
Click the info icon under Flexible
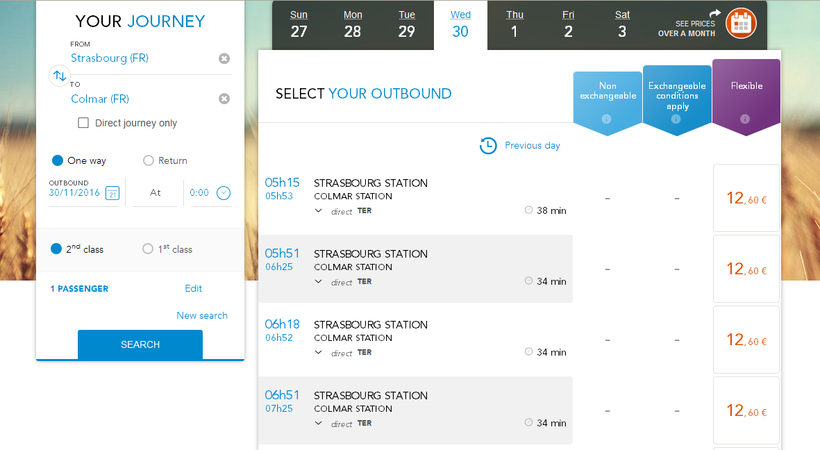click(746, 120)
